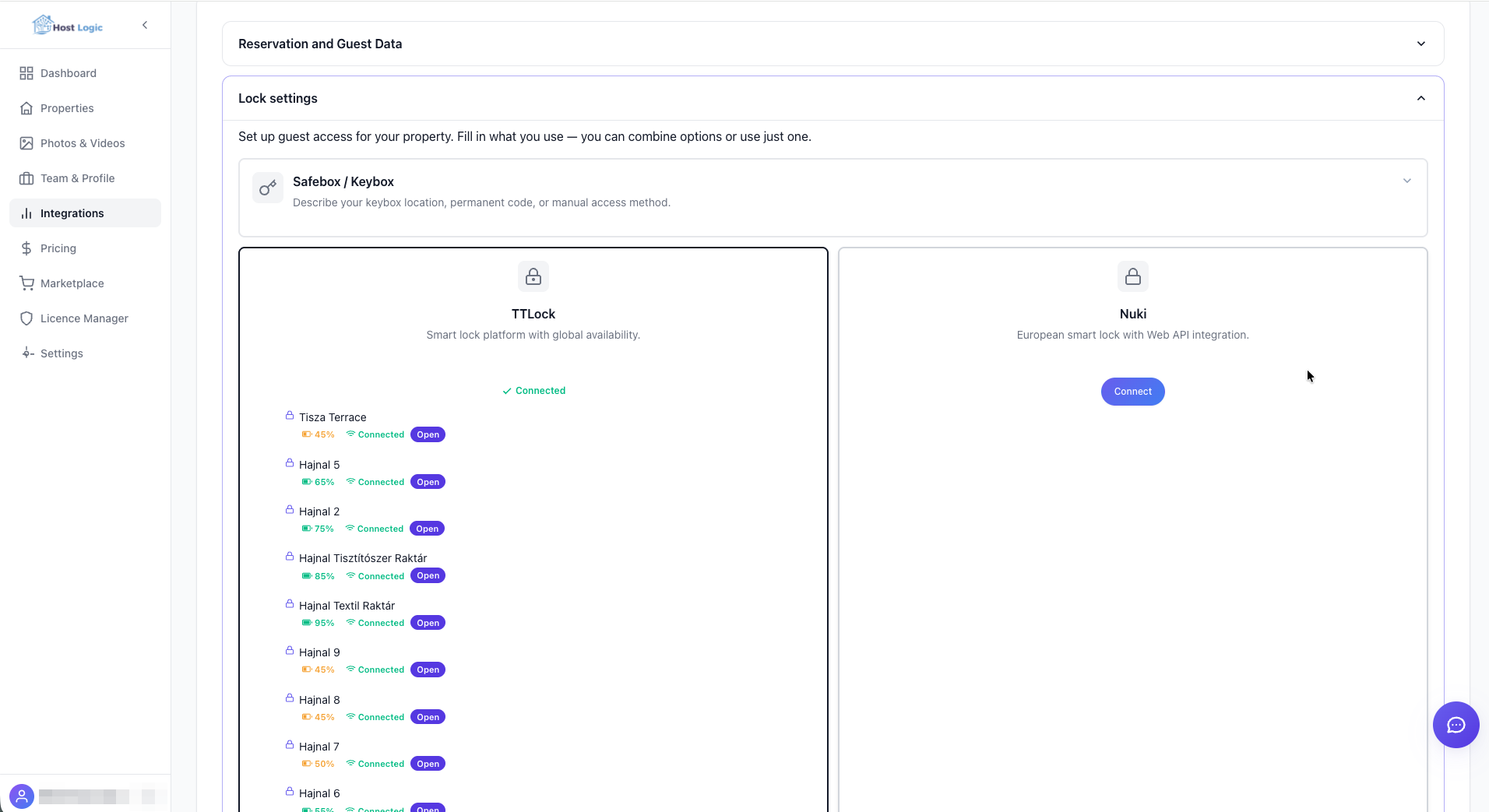Viewport: 1489px width, 812px height.
Task: Click the Nuki card title
Action: coord(1133,314)
